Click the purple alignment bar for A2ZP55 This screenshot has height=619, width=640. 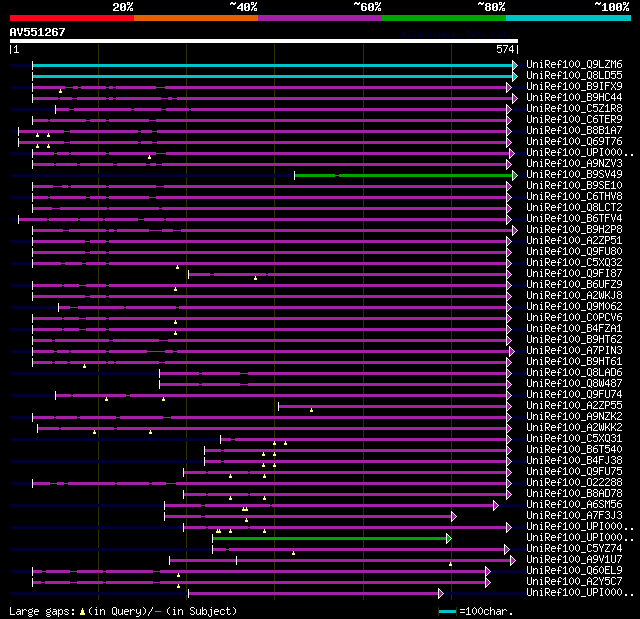[393, 406]
